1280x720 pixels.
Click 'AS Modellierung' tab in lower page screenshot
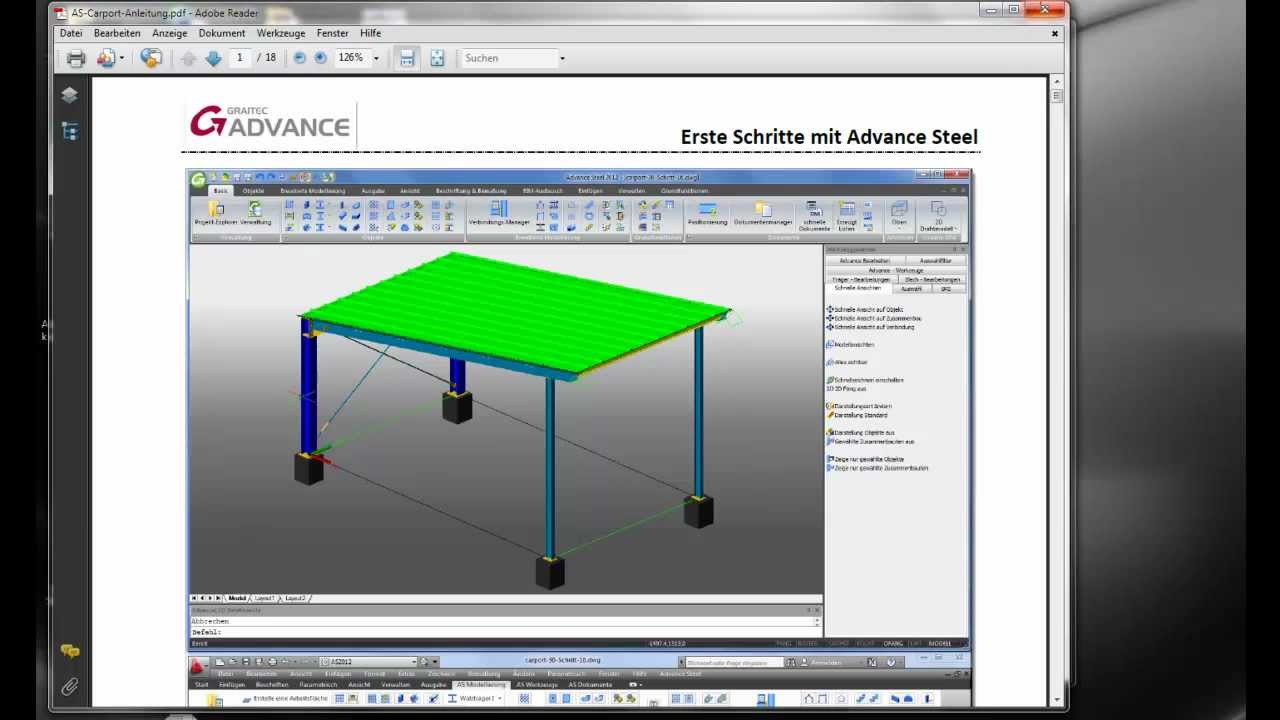point(482,685)
